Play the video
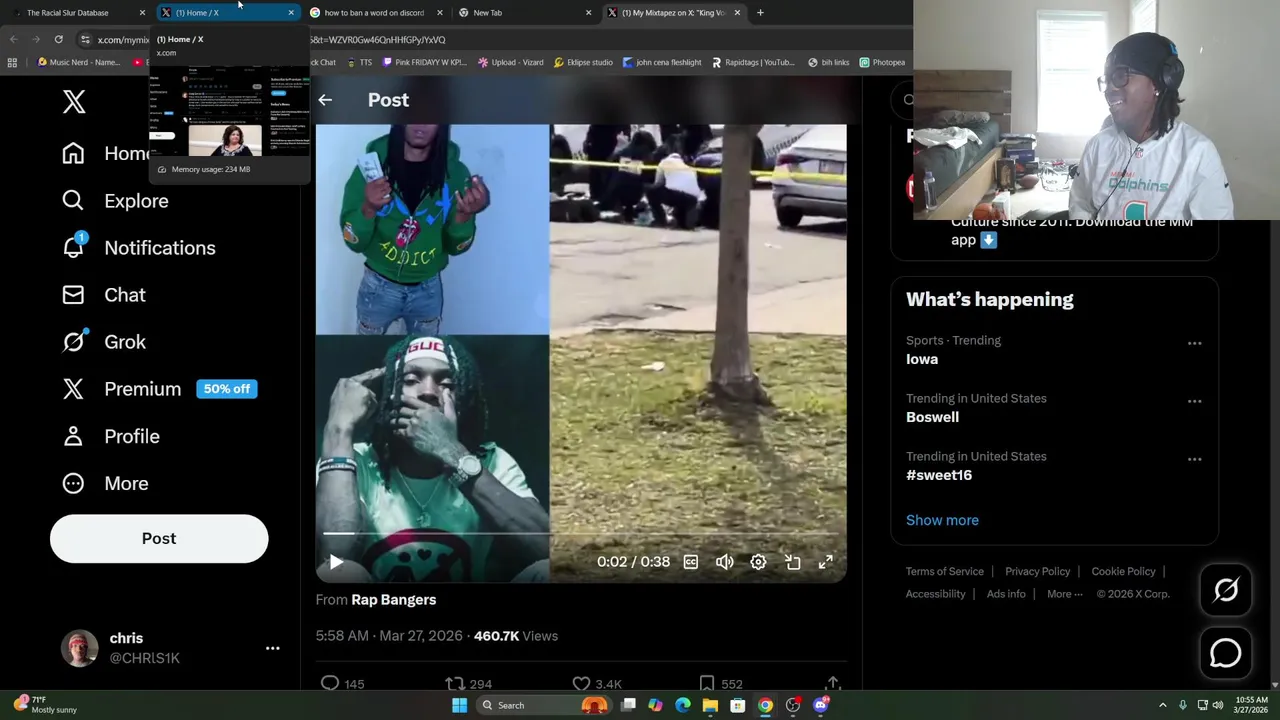This screenshot has height=720, width=1280. click(x=336, y=562)
